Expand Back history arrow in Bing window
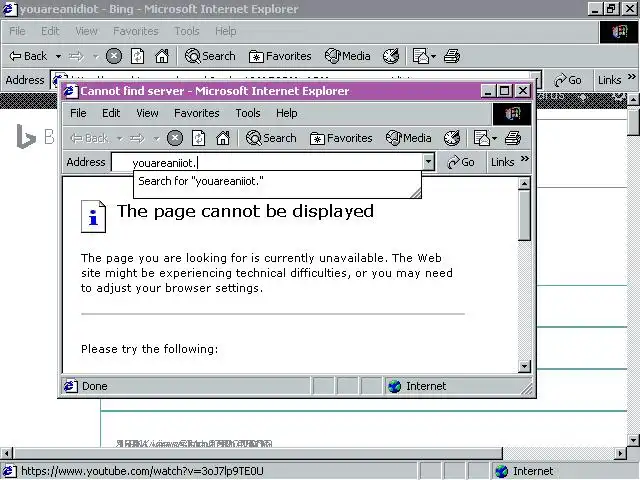 tap(58, 56)
